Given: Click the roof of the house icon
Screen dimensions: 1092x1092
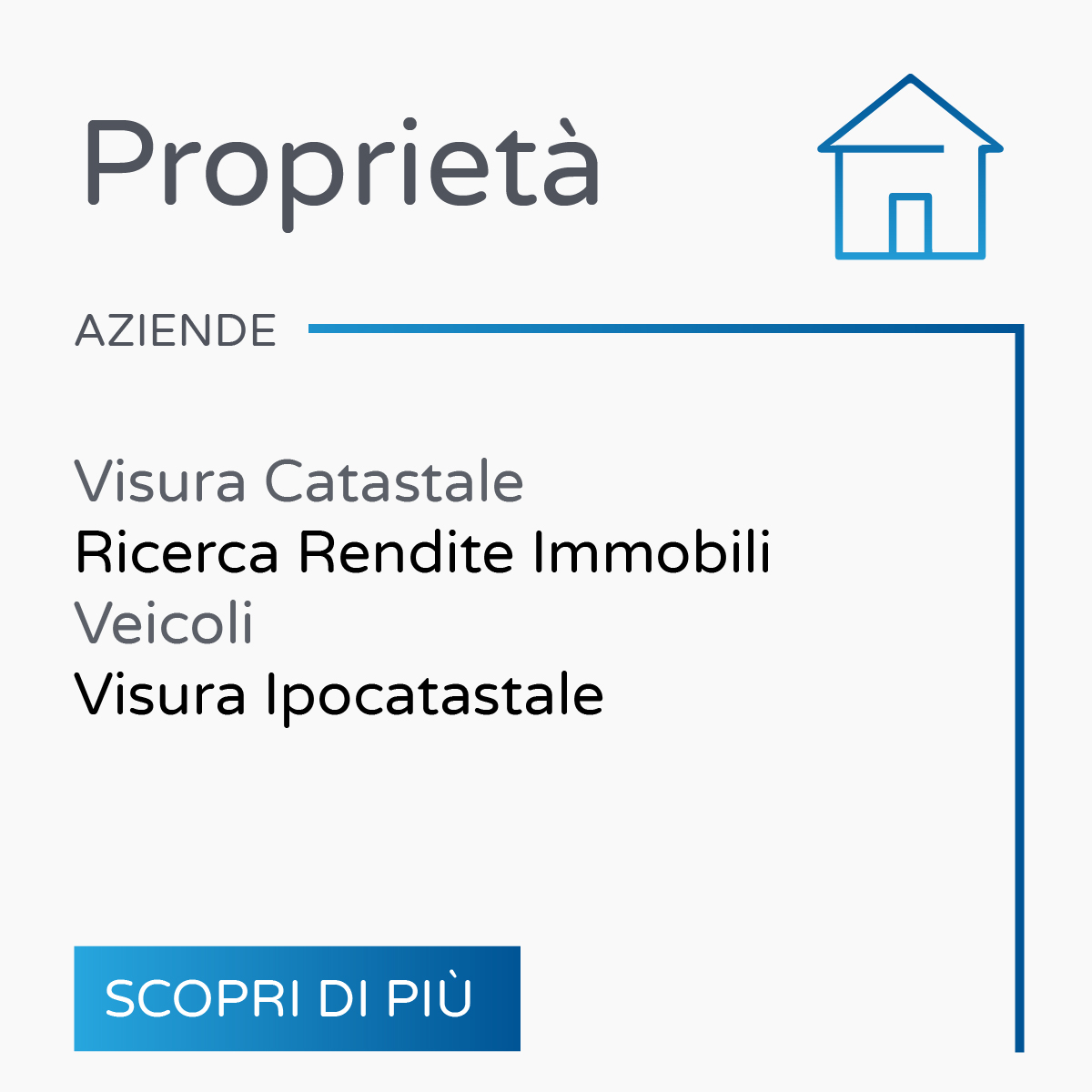Looking at the screenshot, I should [910, 112].
